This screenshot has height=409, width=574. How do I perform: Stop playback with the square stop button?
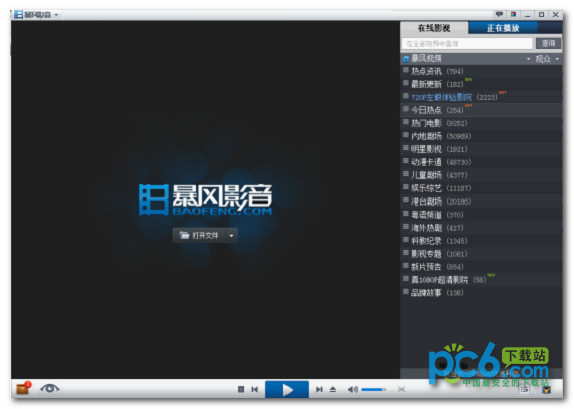tap(241, 389)
